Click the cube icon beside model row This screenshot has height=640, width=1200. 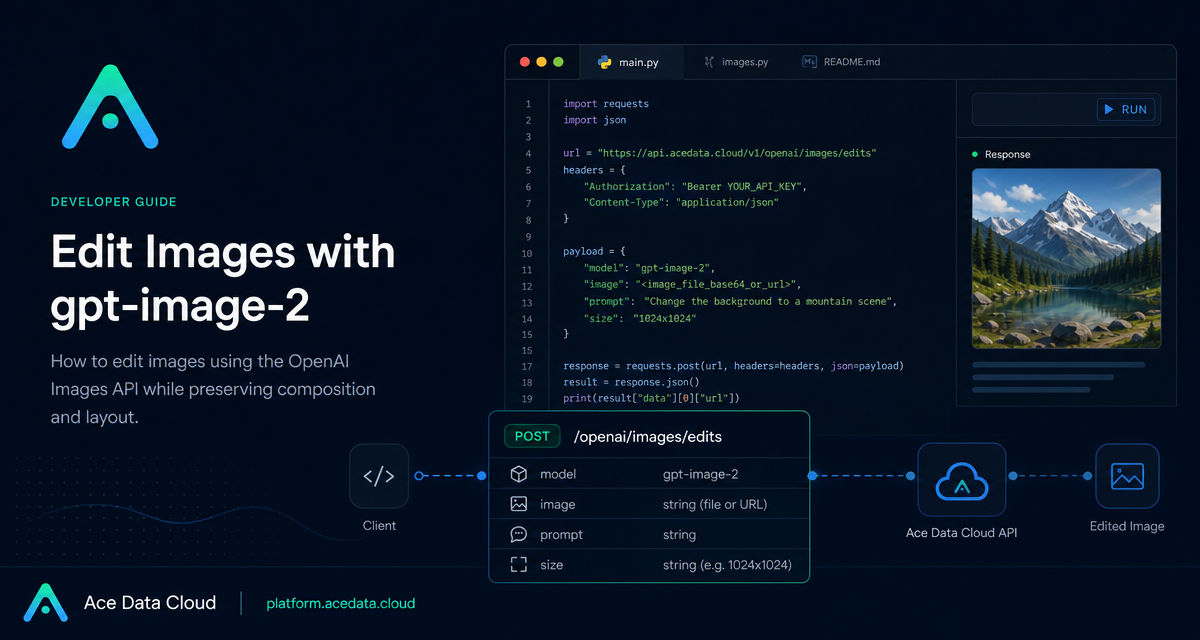point(518,474)
